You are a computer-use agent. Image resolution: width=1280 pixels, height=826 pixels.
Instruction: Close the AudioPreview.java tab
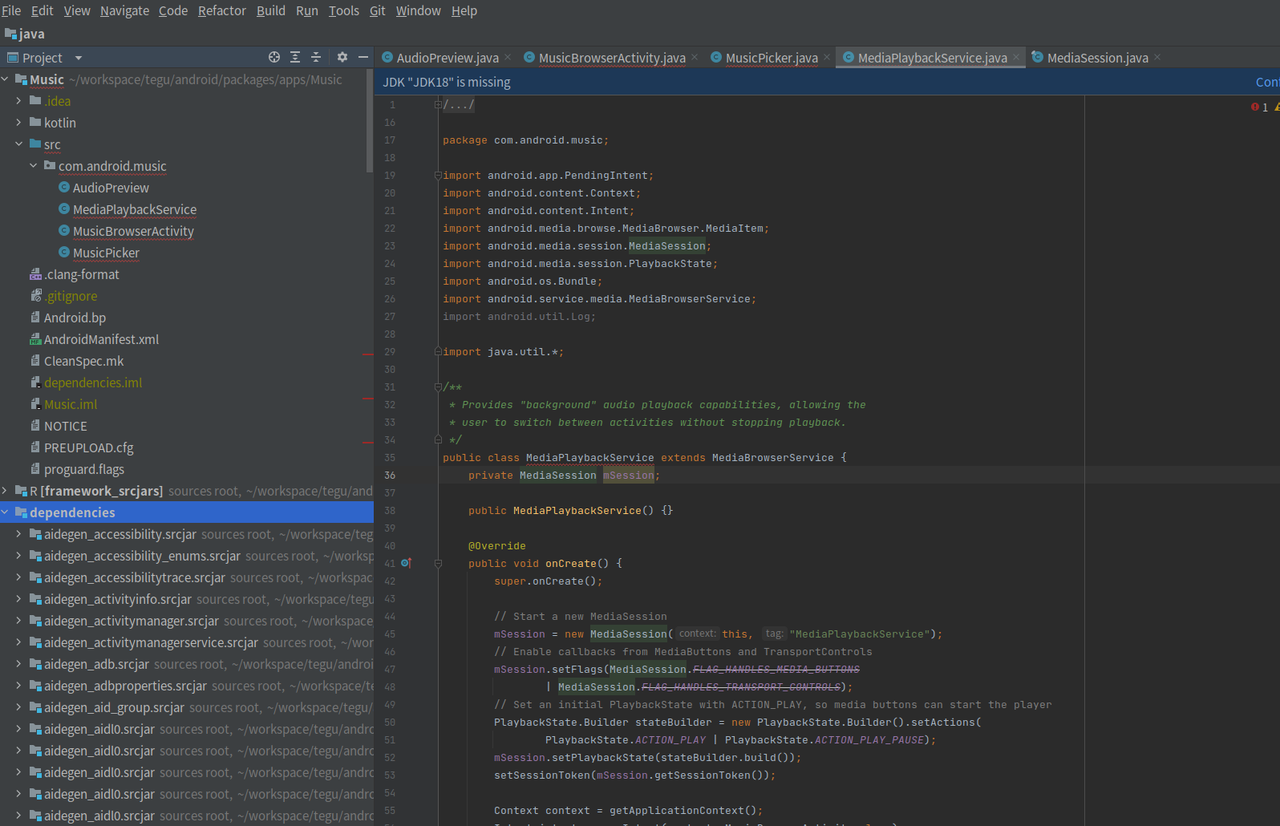[x=508, y=58]
